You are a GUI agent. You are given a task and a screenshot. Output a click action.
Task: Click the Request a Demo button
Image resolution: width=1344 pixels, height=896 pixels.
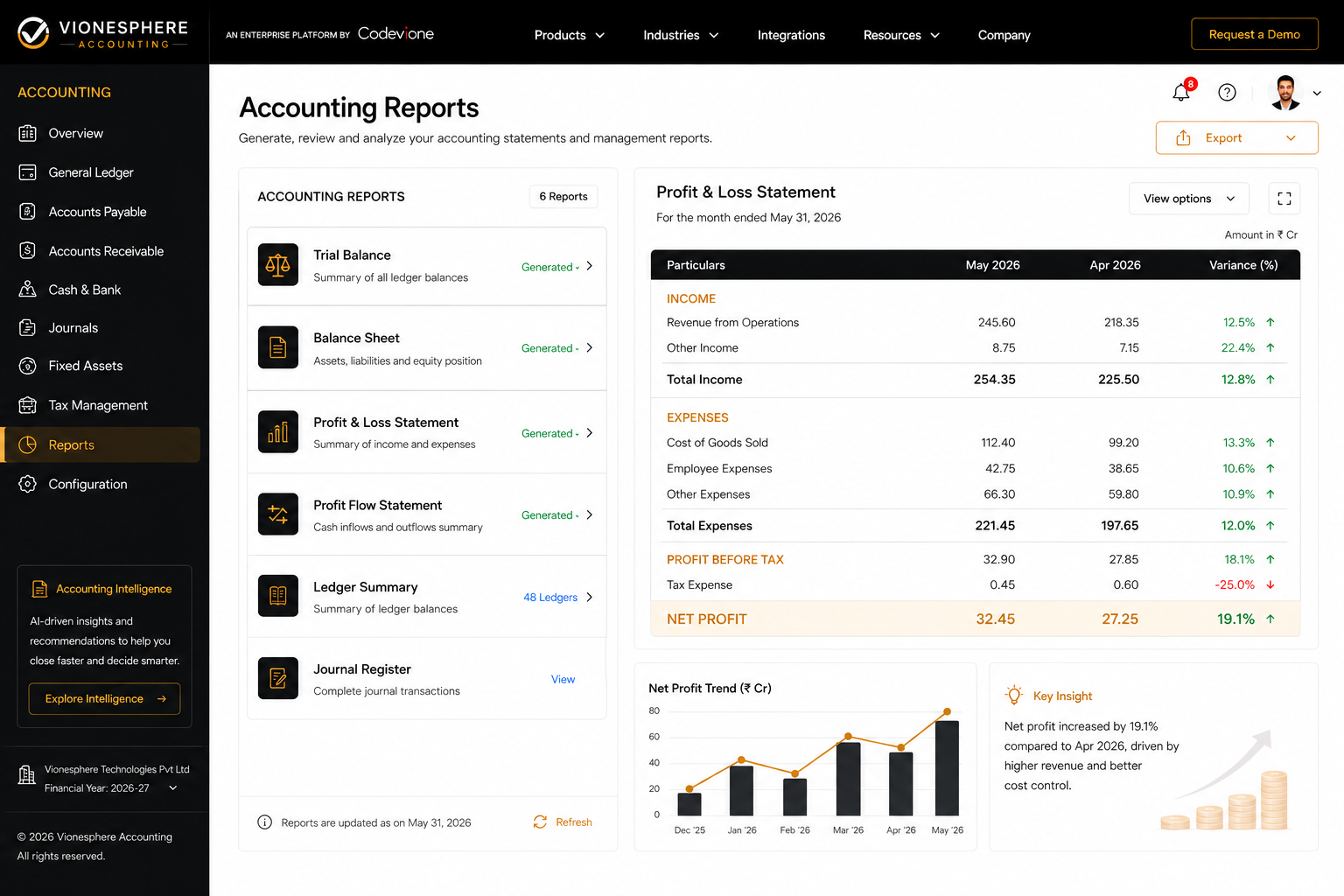tap(1254, 34)
